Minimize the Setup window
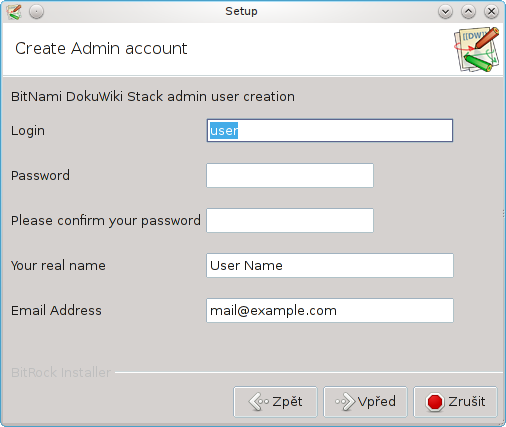The width and height of the screenshot is (506, 427). 445,12
